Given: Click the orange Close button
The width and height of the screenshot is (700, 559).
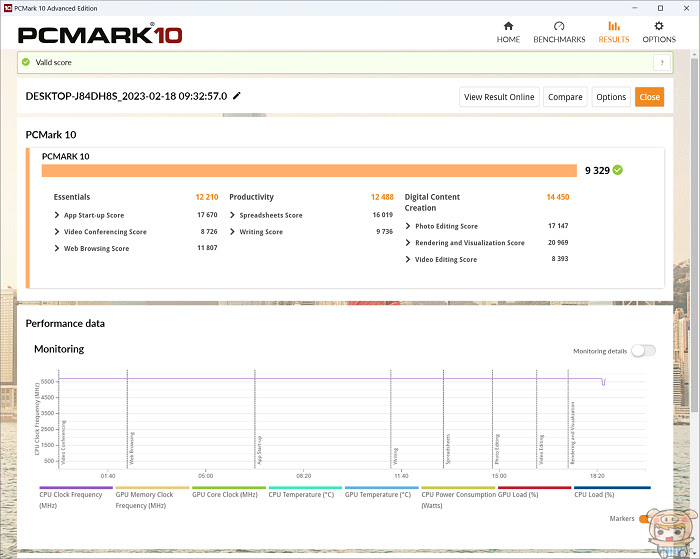Looking at the screenshot, I should point(650,97).
